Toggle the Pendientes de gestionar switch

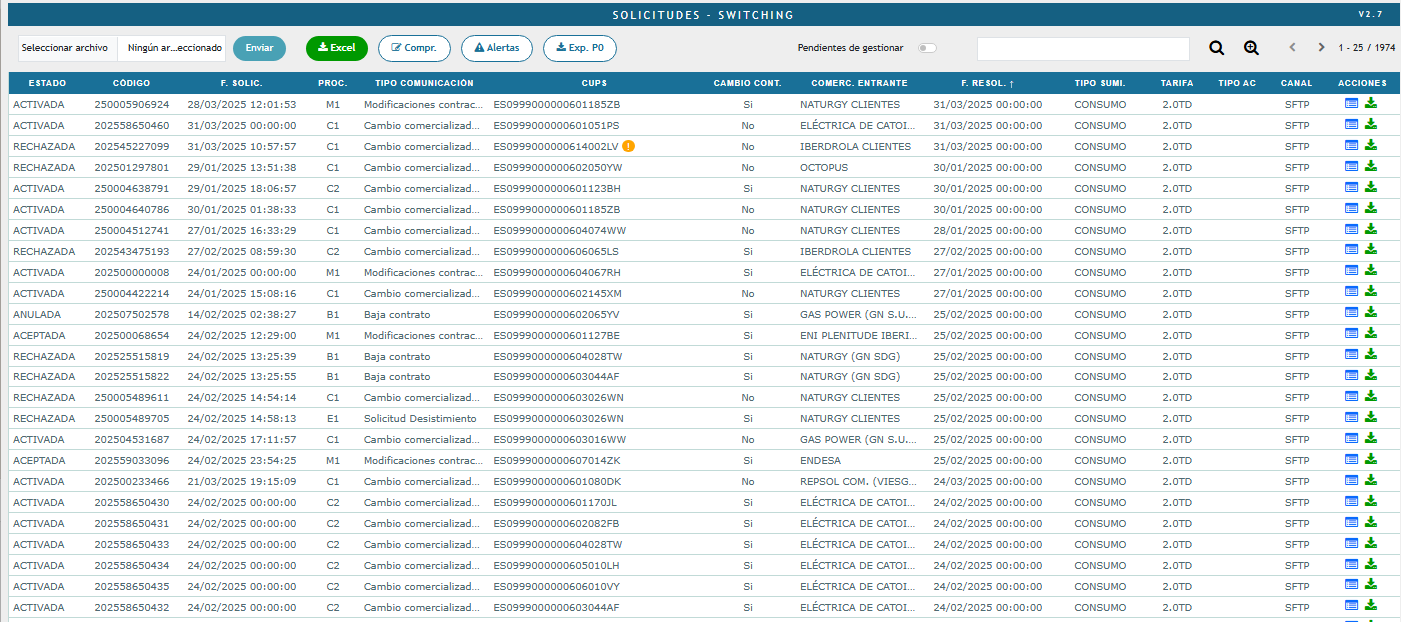coord(927,48)
